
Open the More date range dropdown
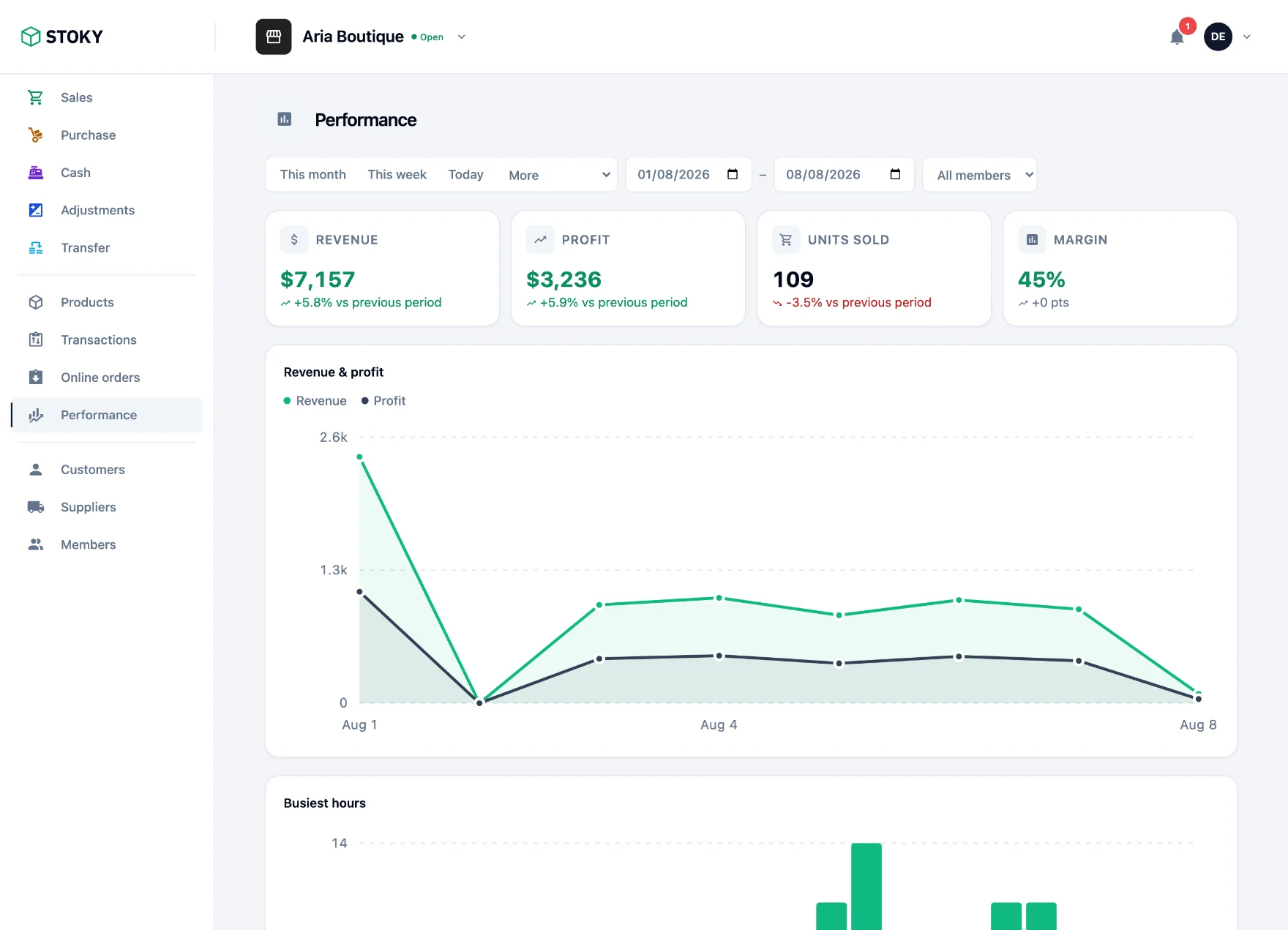[x=559, y=175]
